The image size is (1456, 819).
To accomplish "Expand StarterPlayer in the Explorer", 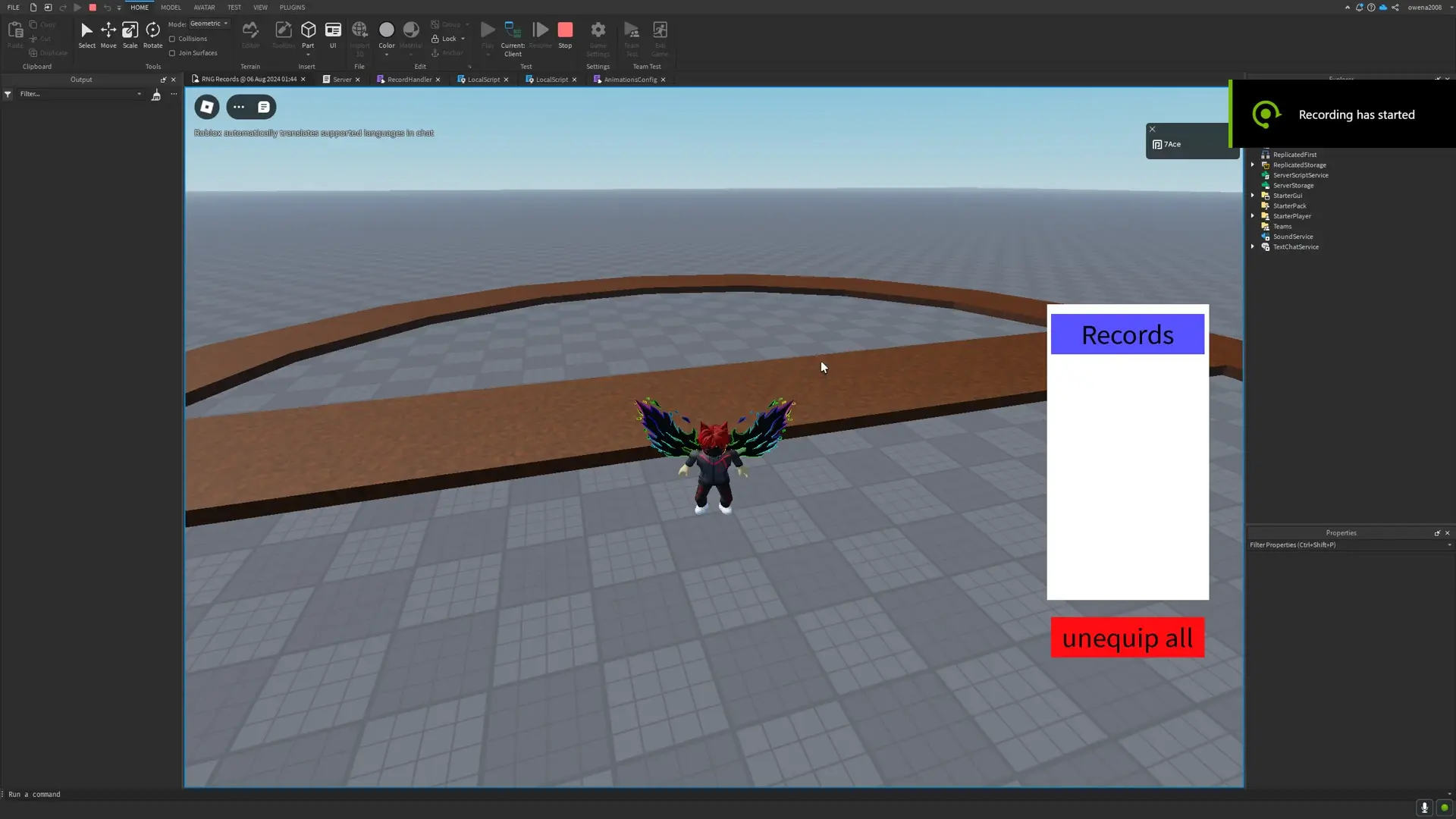I will click(x=1252, y=215).
